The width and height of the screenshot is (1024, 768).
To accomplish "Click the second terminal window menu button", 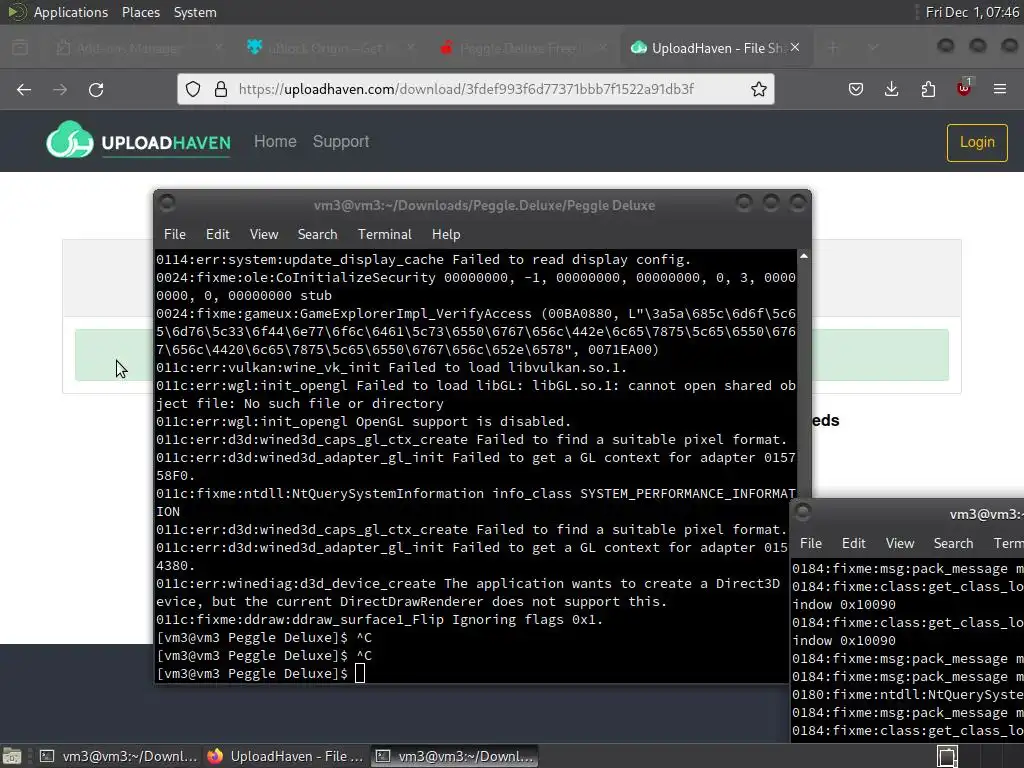I will (803, 513).
